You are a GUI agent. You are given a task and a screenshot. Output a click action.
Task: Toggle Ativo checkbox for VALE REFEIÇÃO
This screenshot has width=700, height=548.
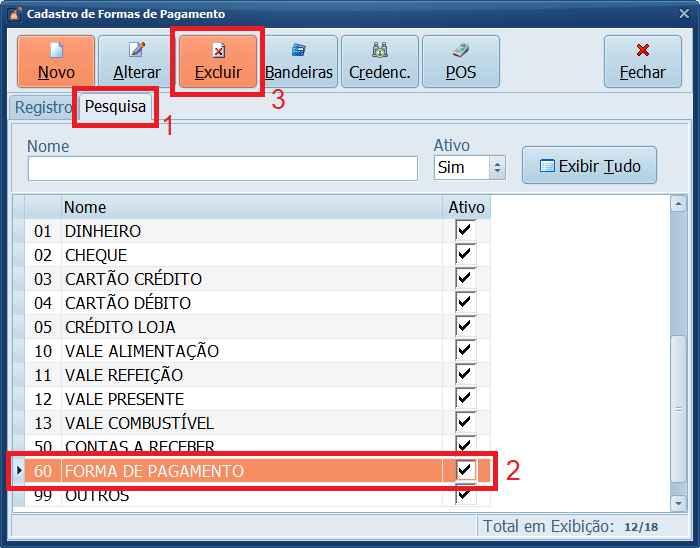point(465,374)
